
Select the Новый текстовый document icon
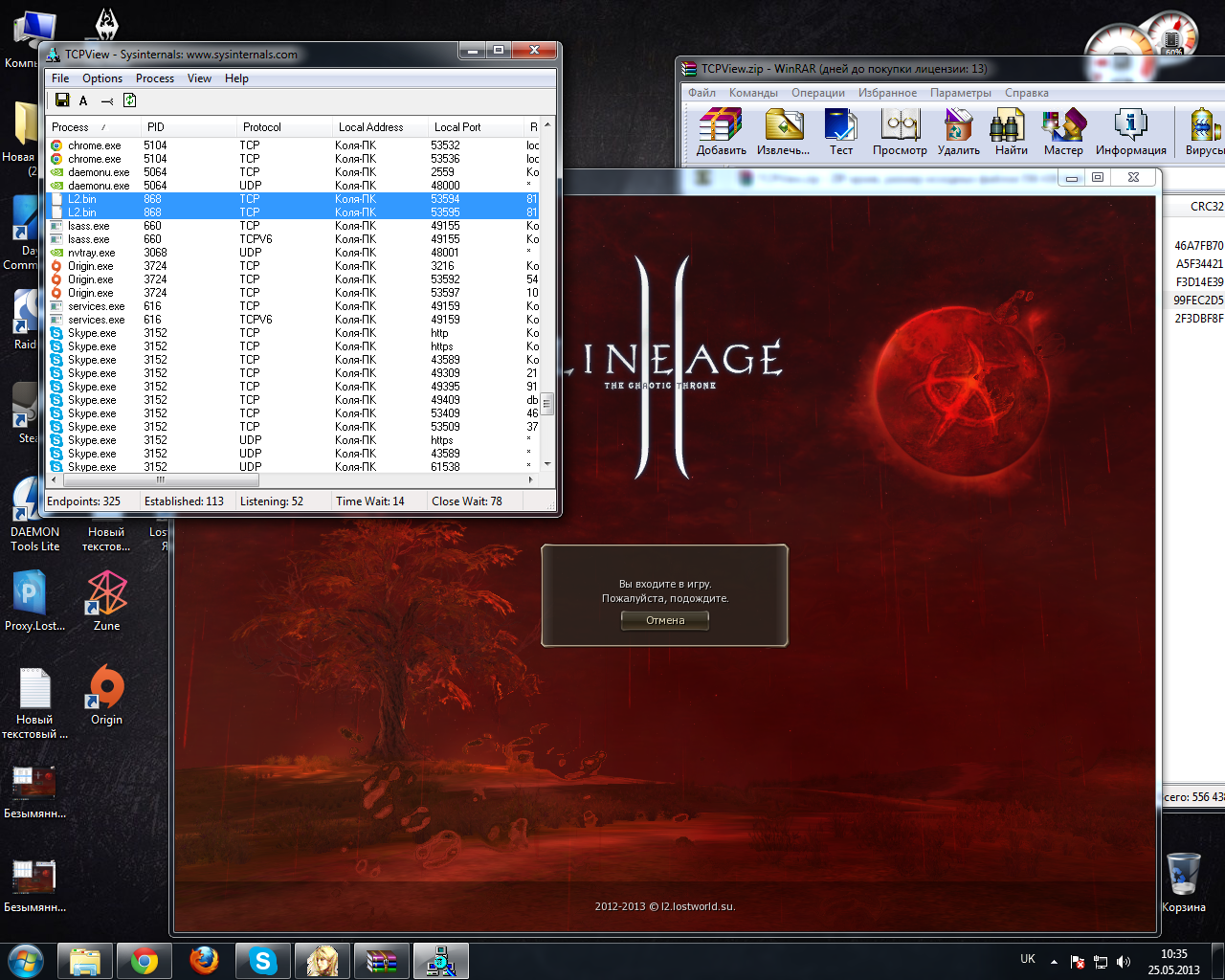tap(34, 702)
